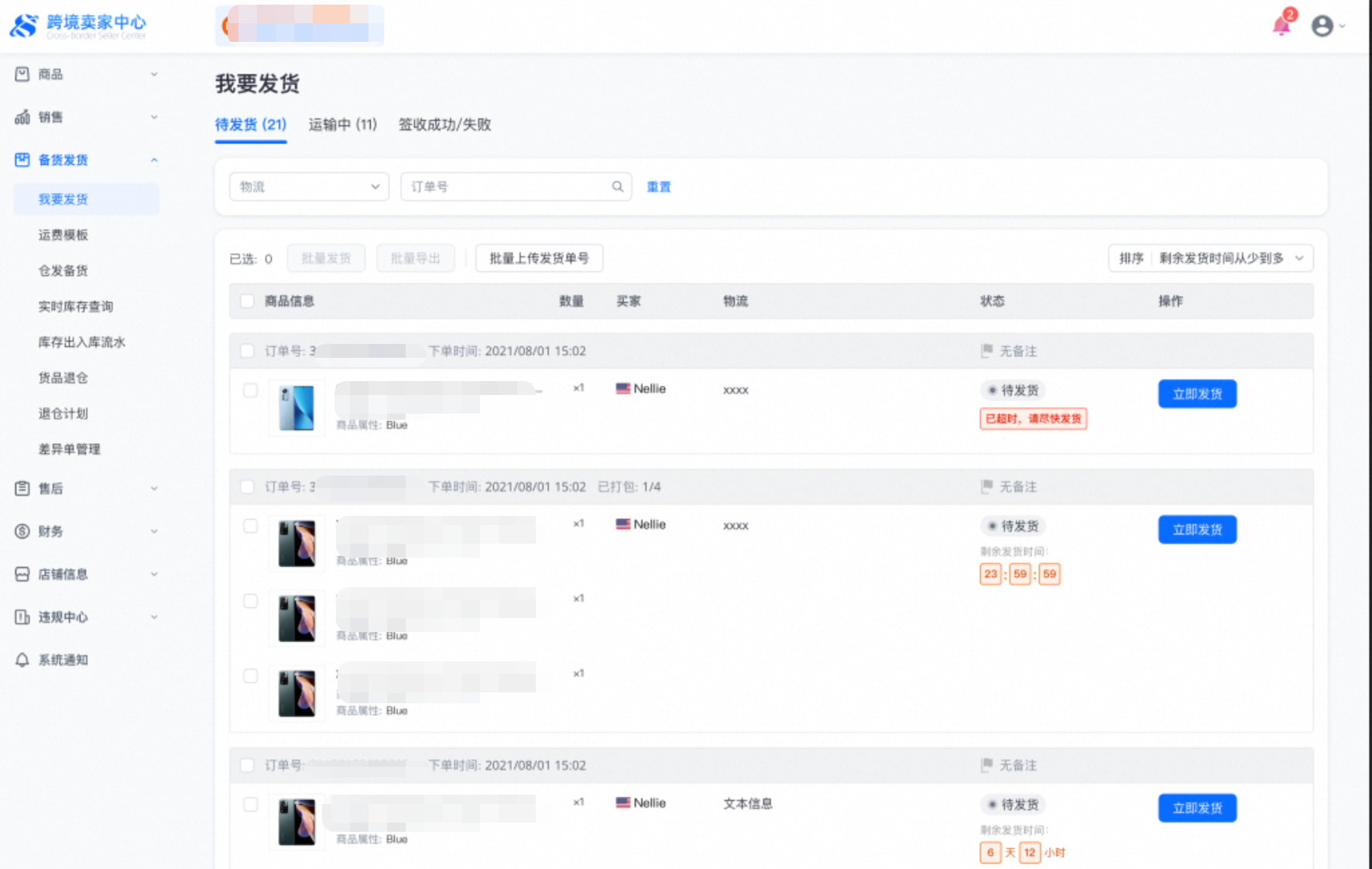
Task: Click the search magnifier in order number field
Action: [617, 187]
